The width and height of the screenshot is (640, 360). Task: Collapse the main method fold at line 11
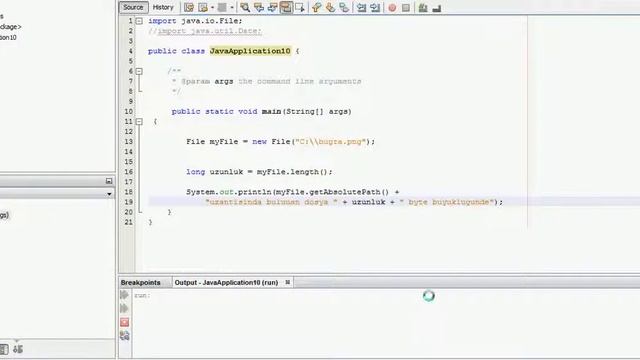click(x=139, y=122)
